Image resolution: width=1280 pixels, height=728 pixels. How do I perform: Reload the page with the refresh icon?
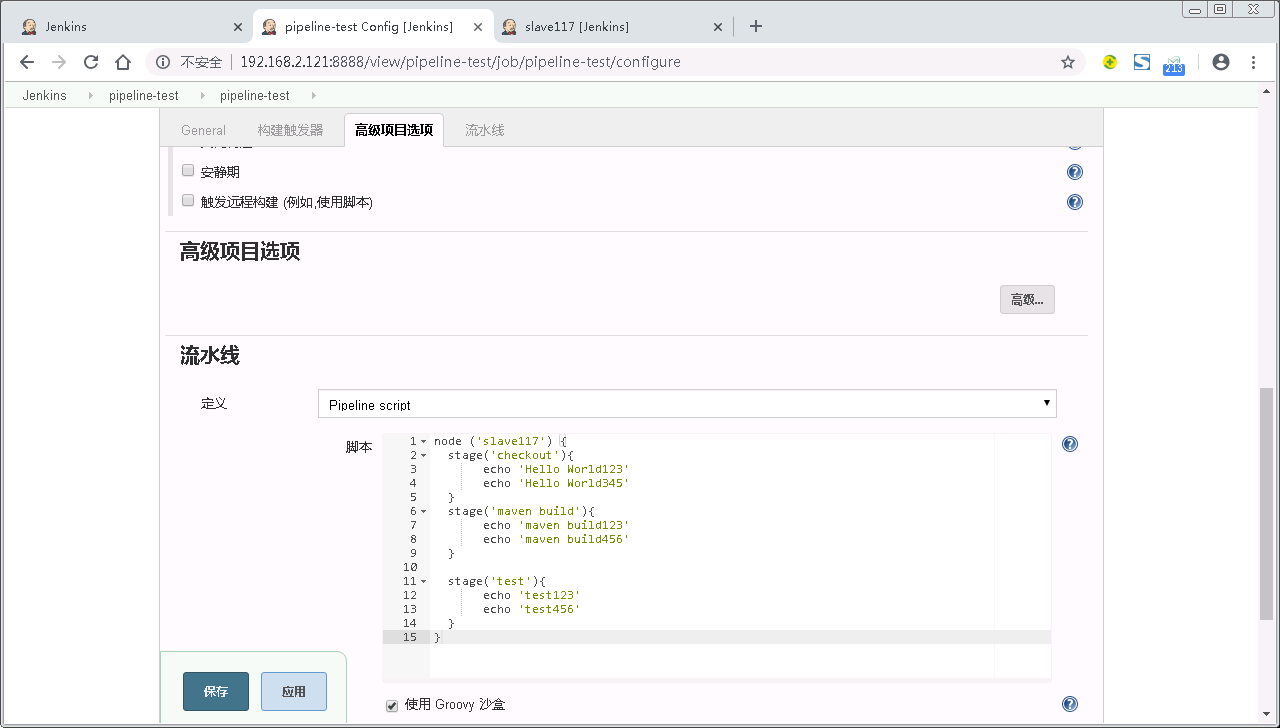(91, 62)
